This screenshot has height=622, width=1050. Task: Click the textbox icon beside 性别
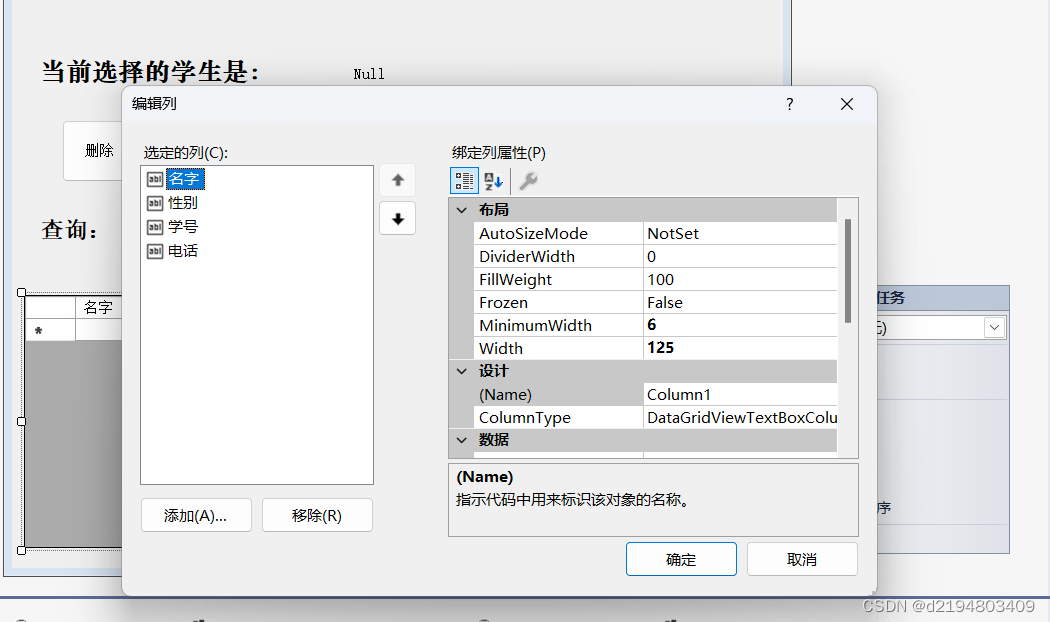click(154, 203)
